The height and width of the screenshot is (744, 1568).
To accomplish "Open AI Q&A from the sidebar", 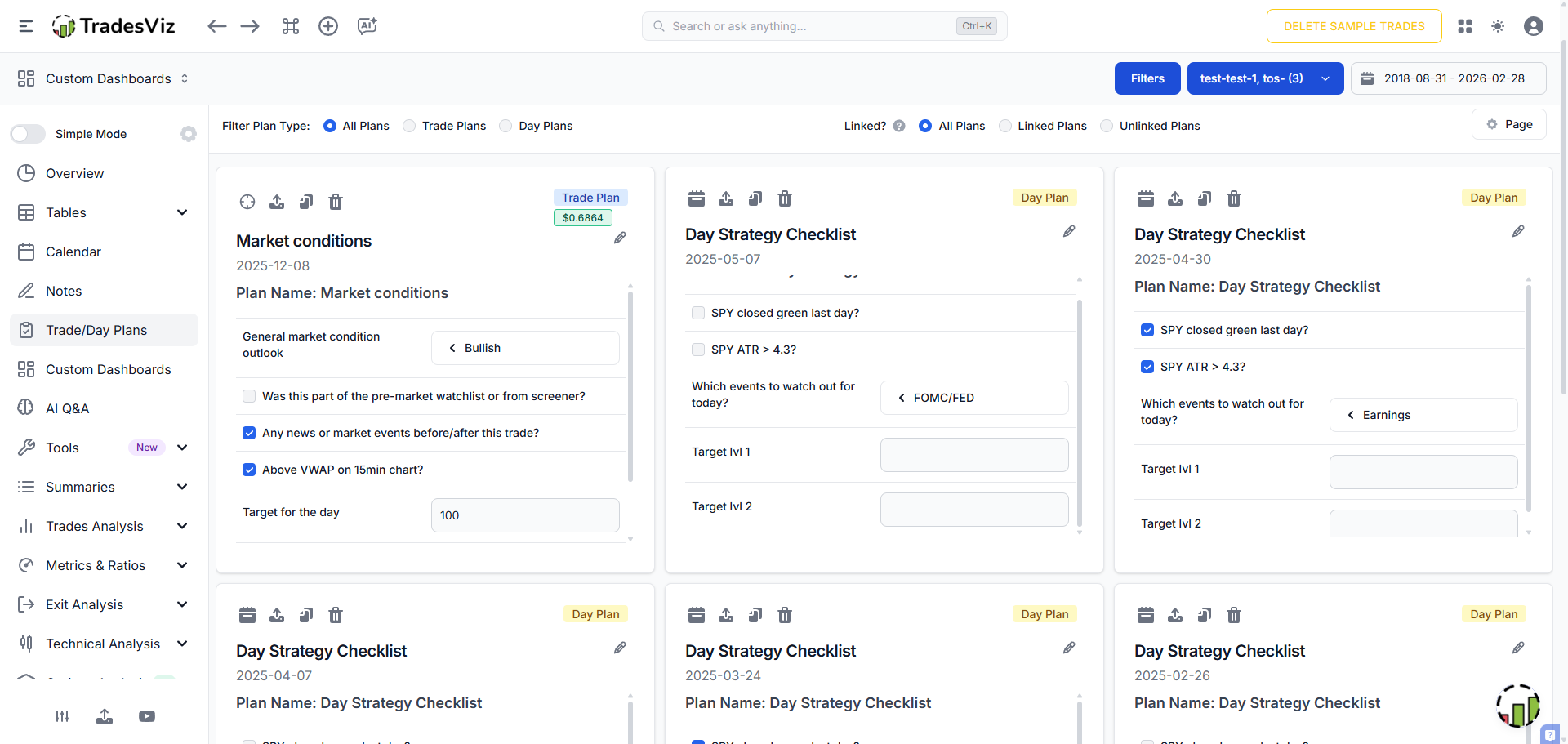I will click(104, 408).
